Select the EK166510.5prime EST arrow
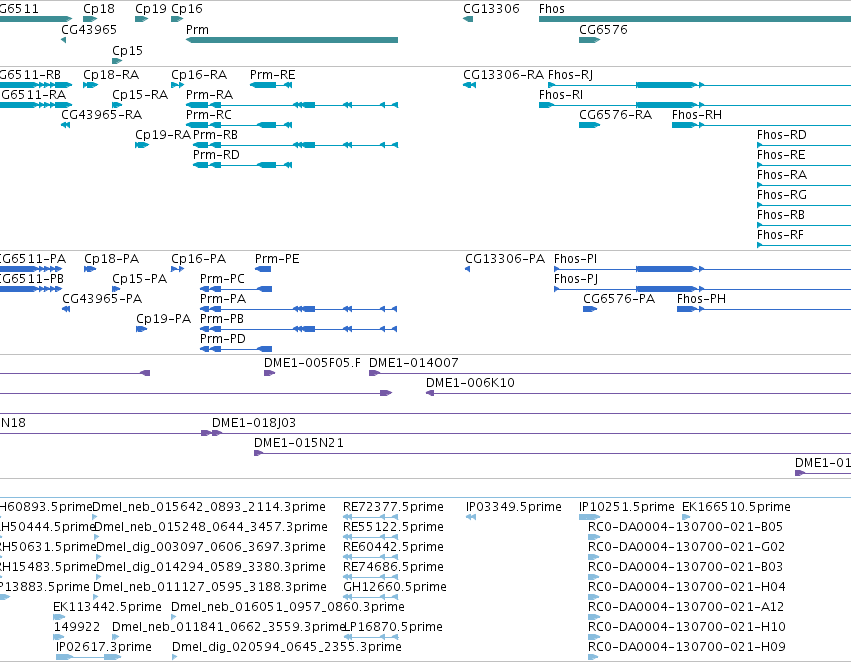The image size is (851, 662). coord(686,517)
